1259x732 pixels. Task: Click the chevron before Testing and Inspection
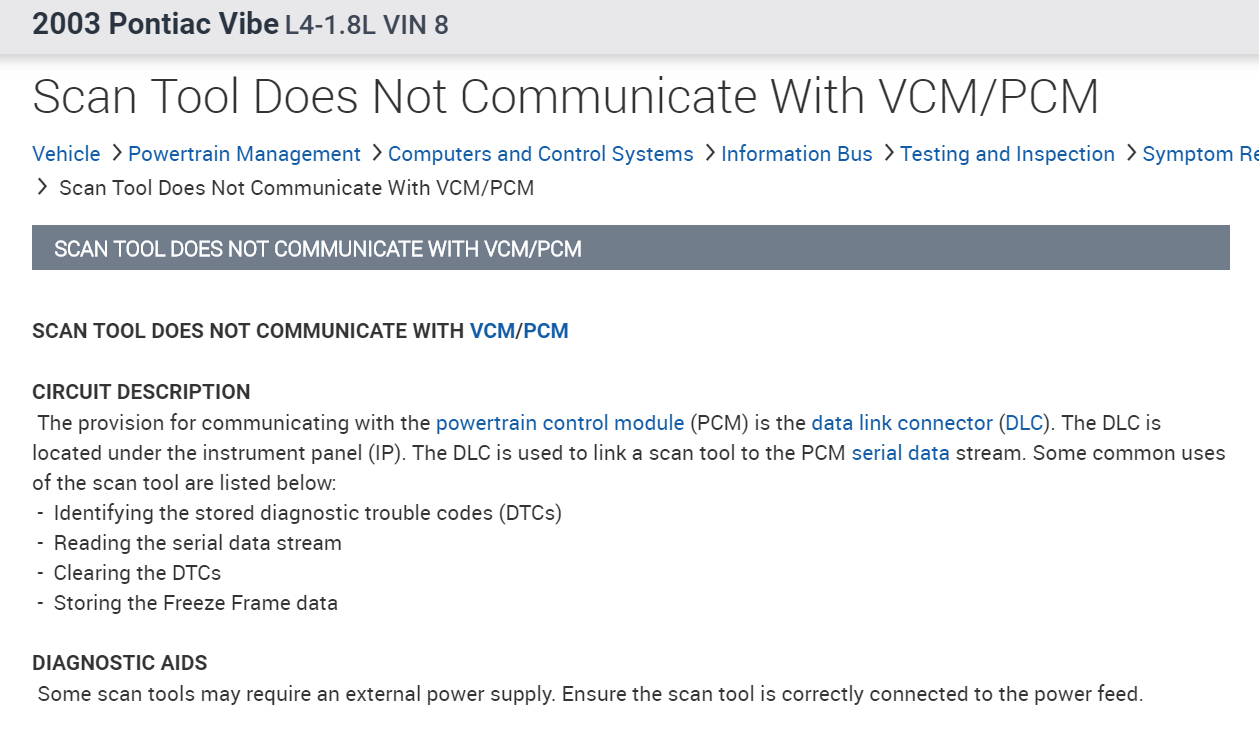(888, 153)
